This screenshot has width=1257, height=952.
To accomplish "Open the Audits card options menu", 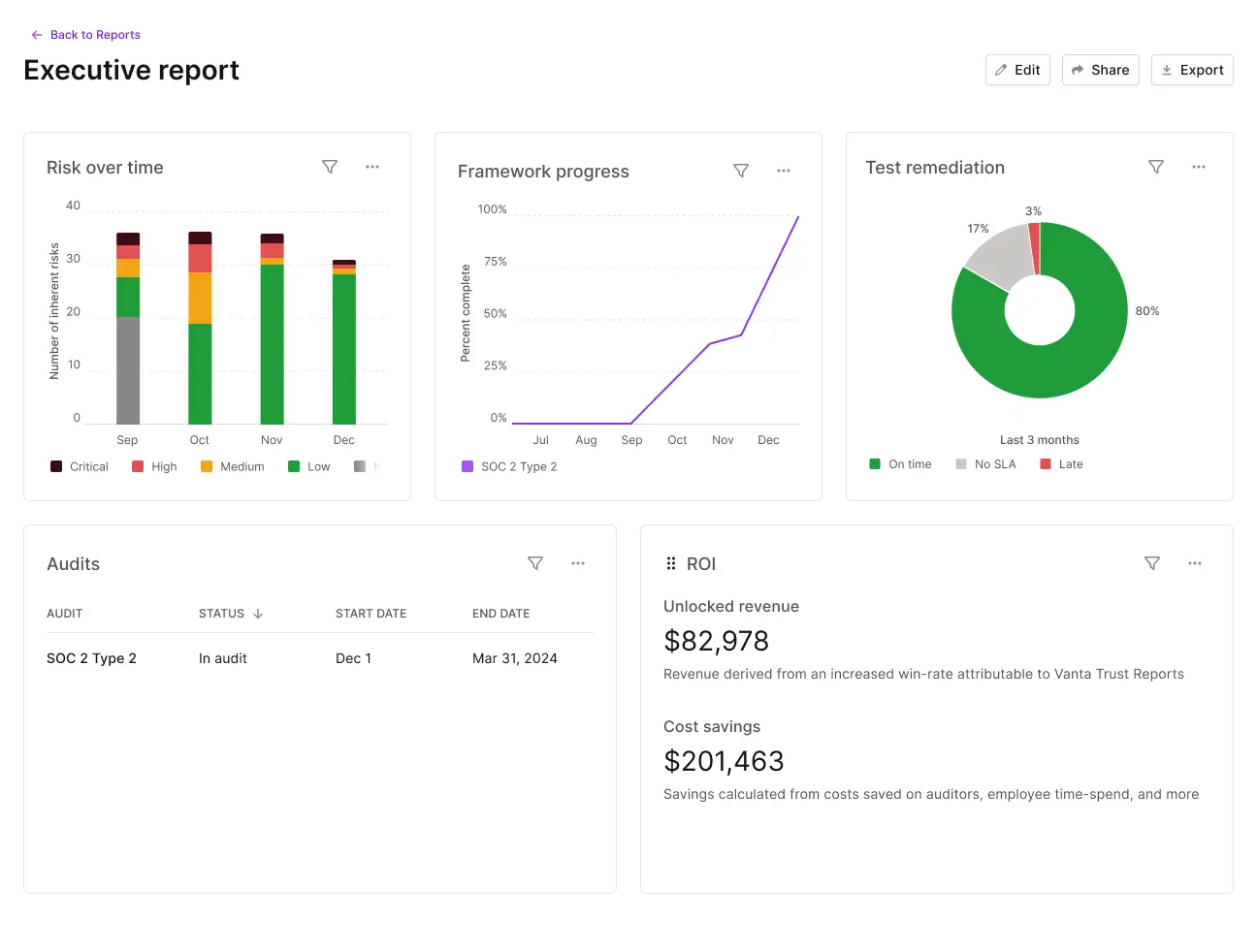I will point(578,563).
